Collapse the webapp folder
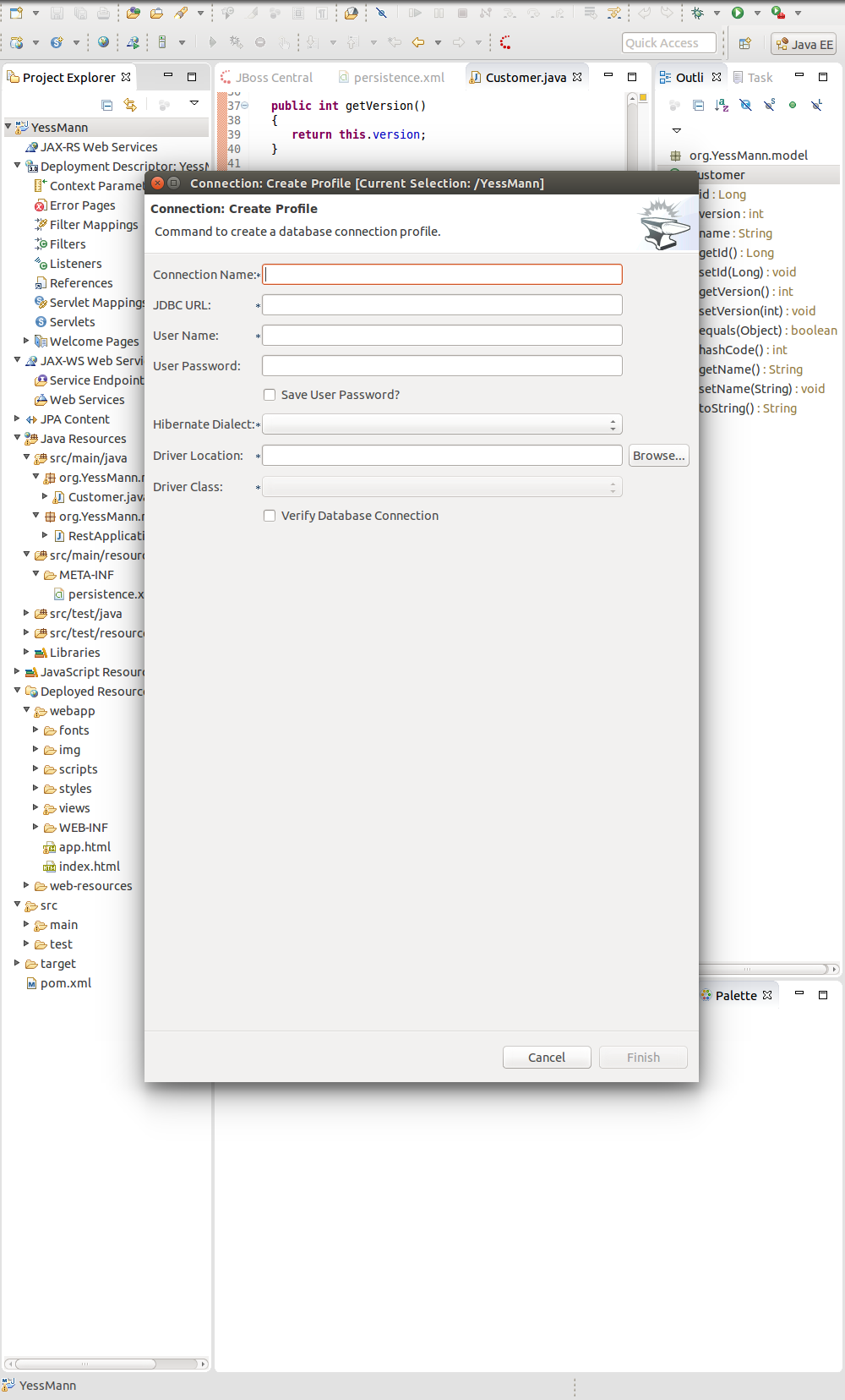 click(x=26, y=710)
